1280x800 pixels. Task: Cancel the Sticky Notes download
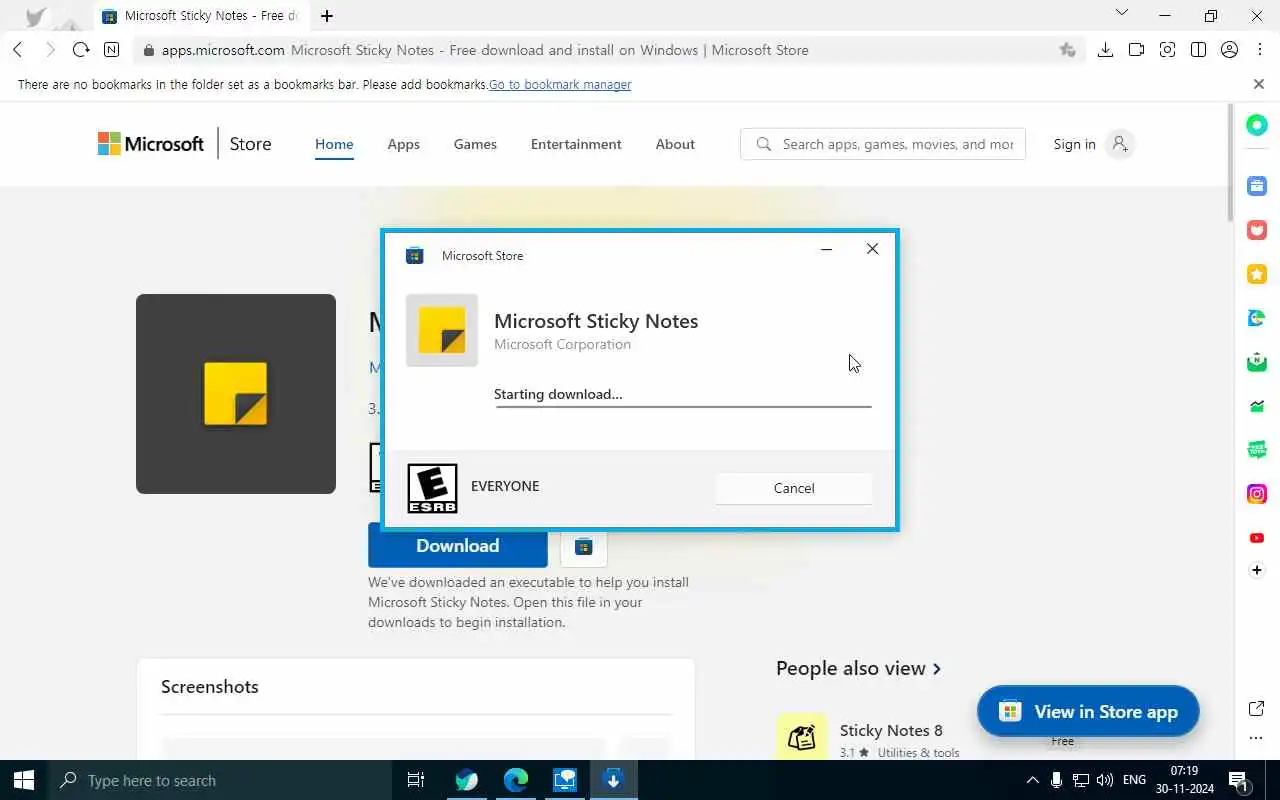click(x=794, y=488)
